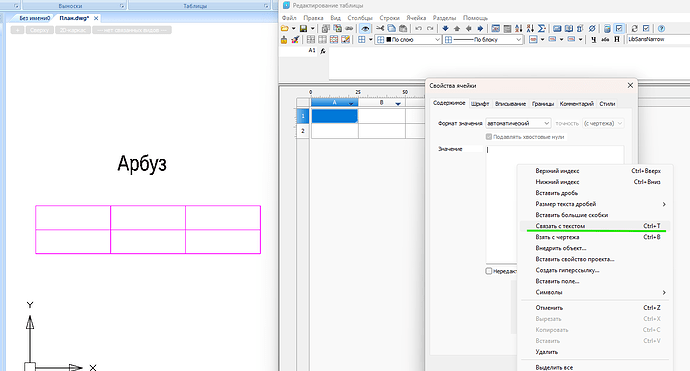
Task: Click the LibSansNarrow font name field
Action: tap(658, 40)
